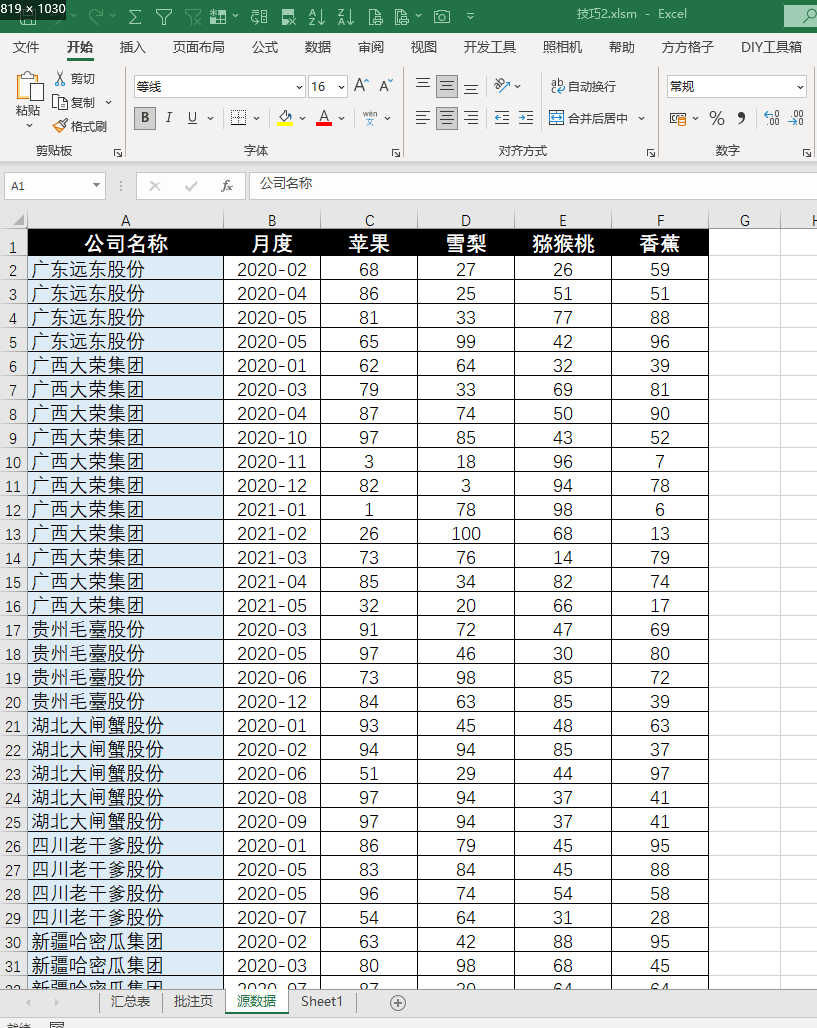Click the Filter funnel icon in quick access toolbar
Image resolution: width=817 pixels, height=1028 pixels.
click(164, 17)
